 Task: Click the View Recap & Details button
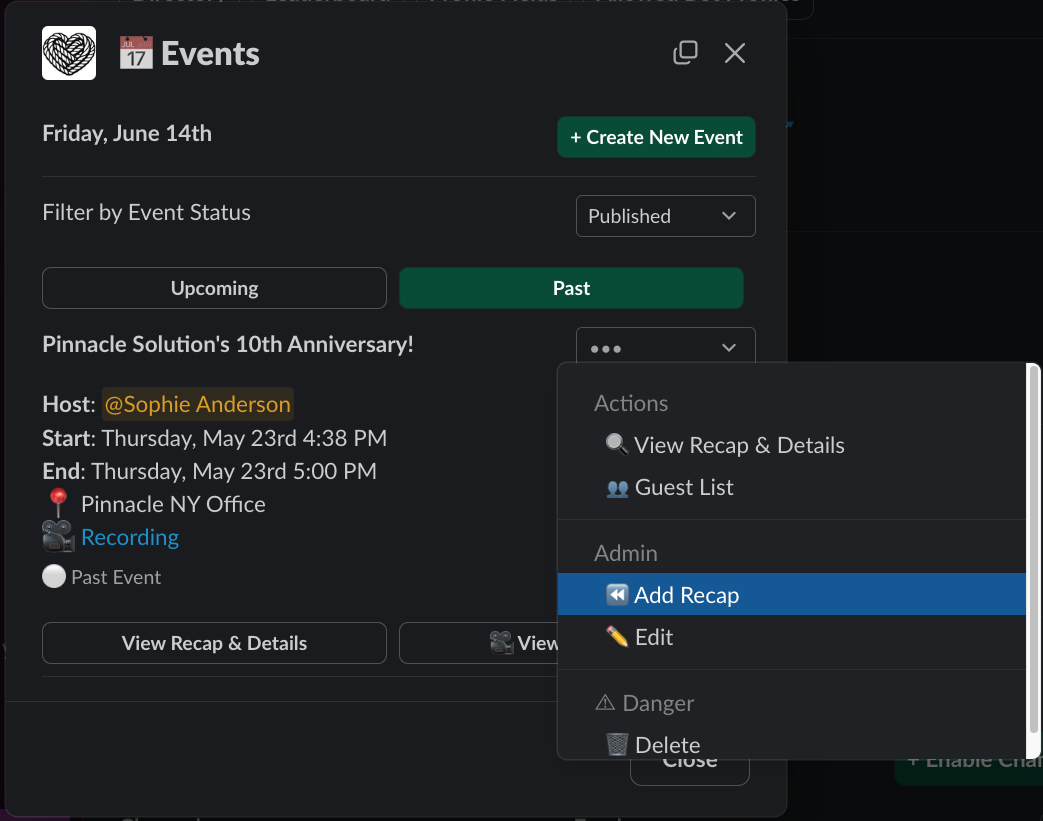tap(214, 643)
